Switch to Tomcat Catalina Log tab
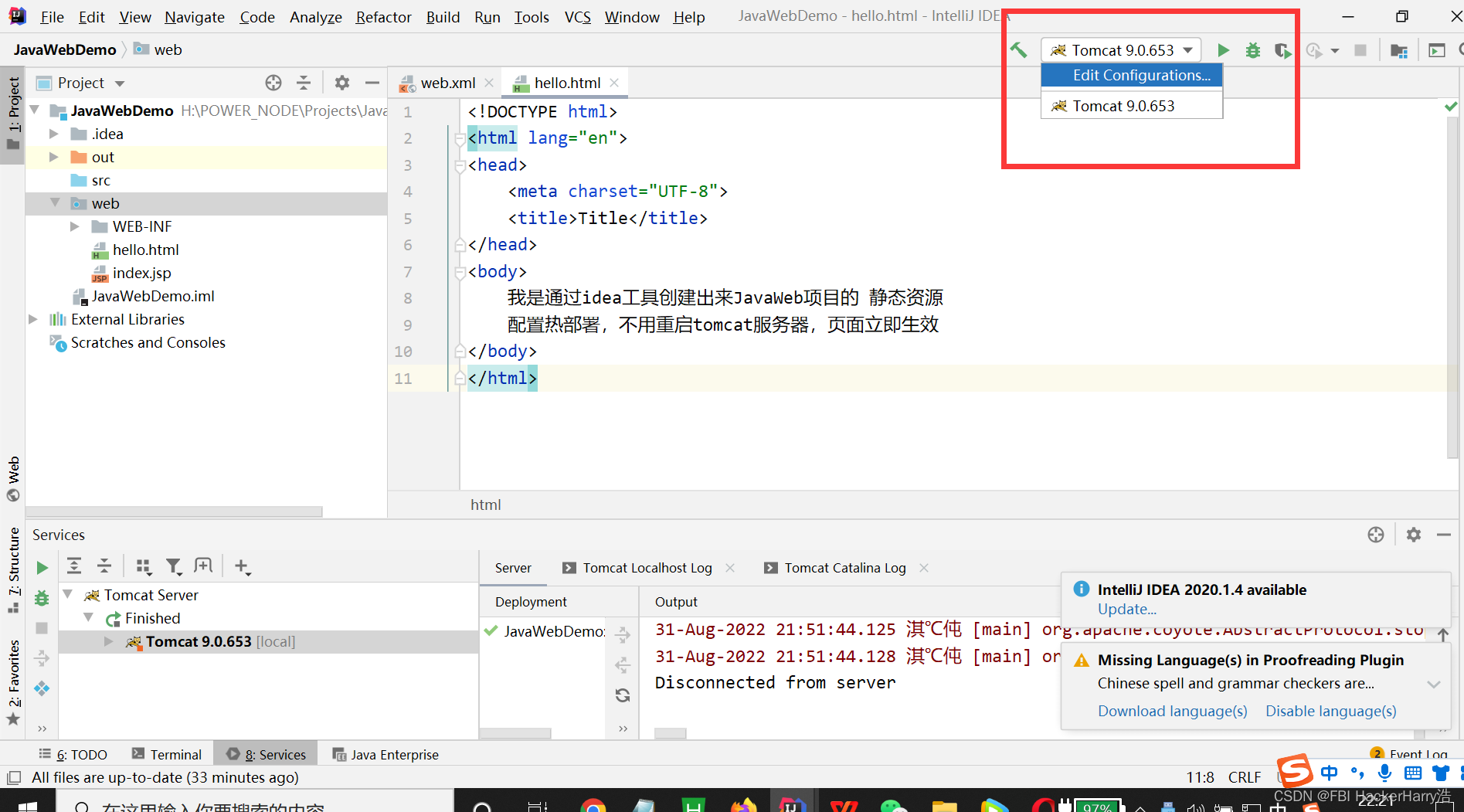Image resolution: width=1464 pixels, height=812 pixels. coord(845,568)
